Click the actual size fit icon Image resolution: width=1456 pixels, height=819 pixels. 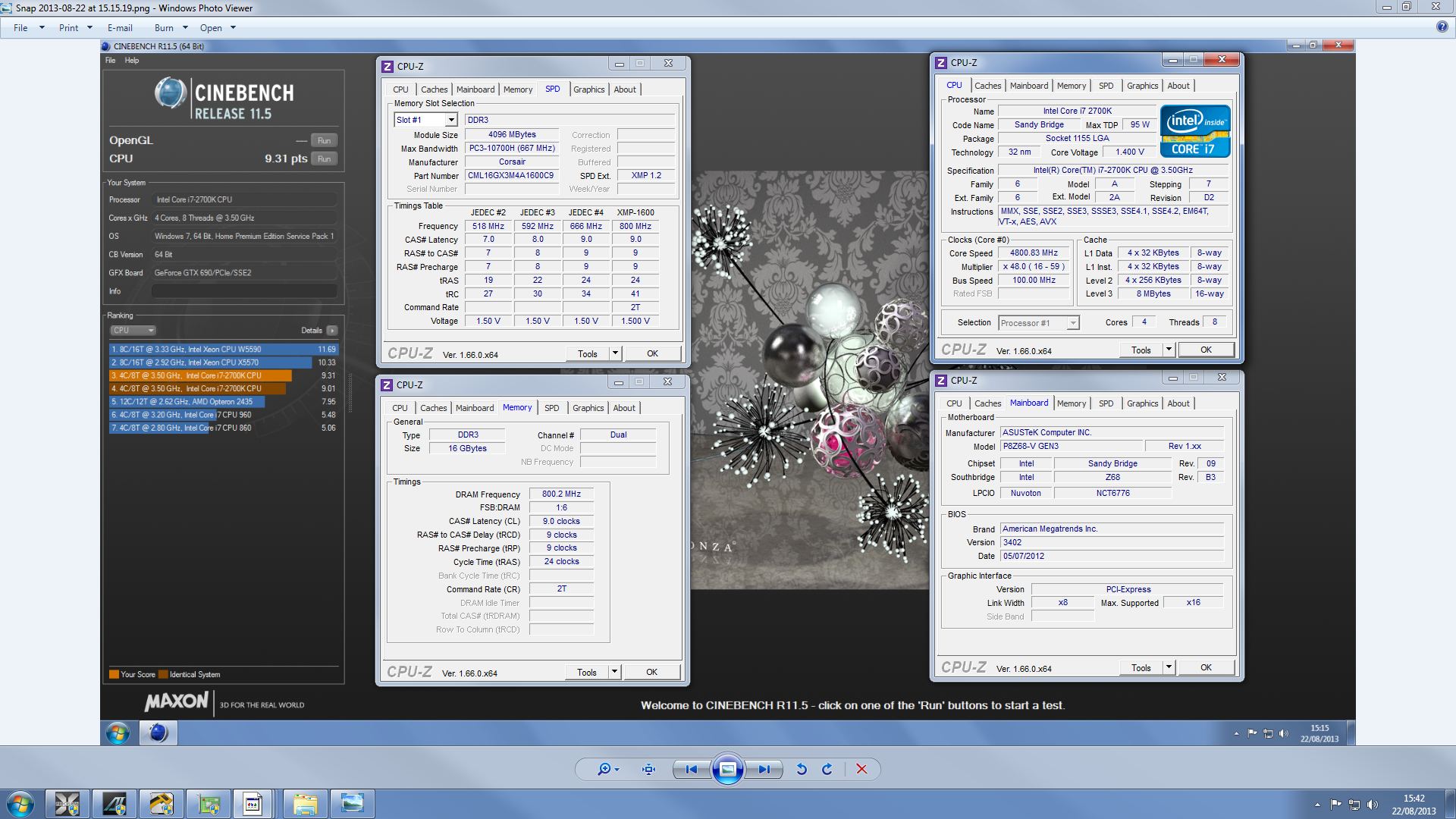click(648, 769)
